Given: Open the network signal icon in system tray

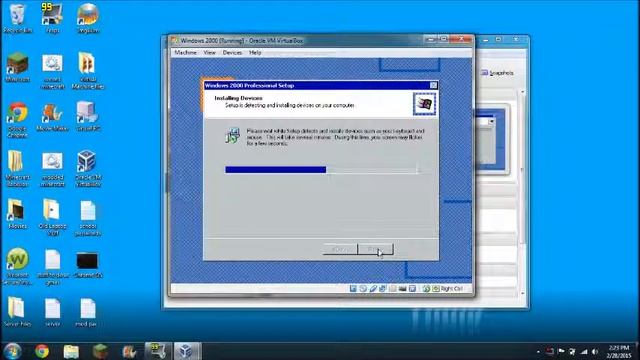Looking at the screenshot, I should (584, 351).
